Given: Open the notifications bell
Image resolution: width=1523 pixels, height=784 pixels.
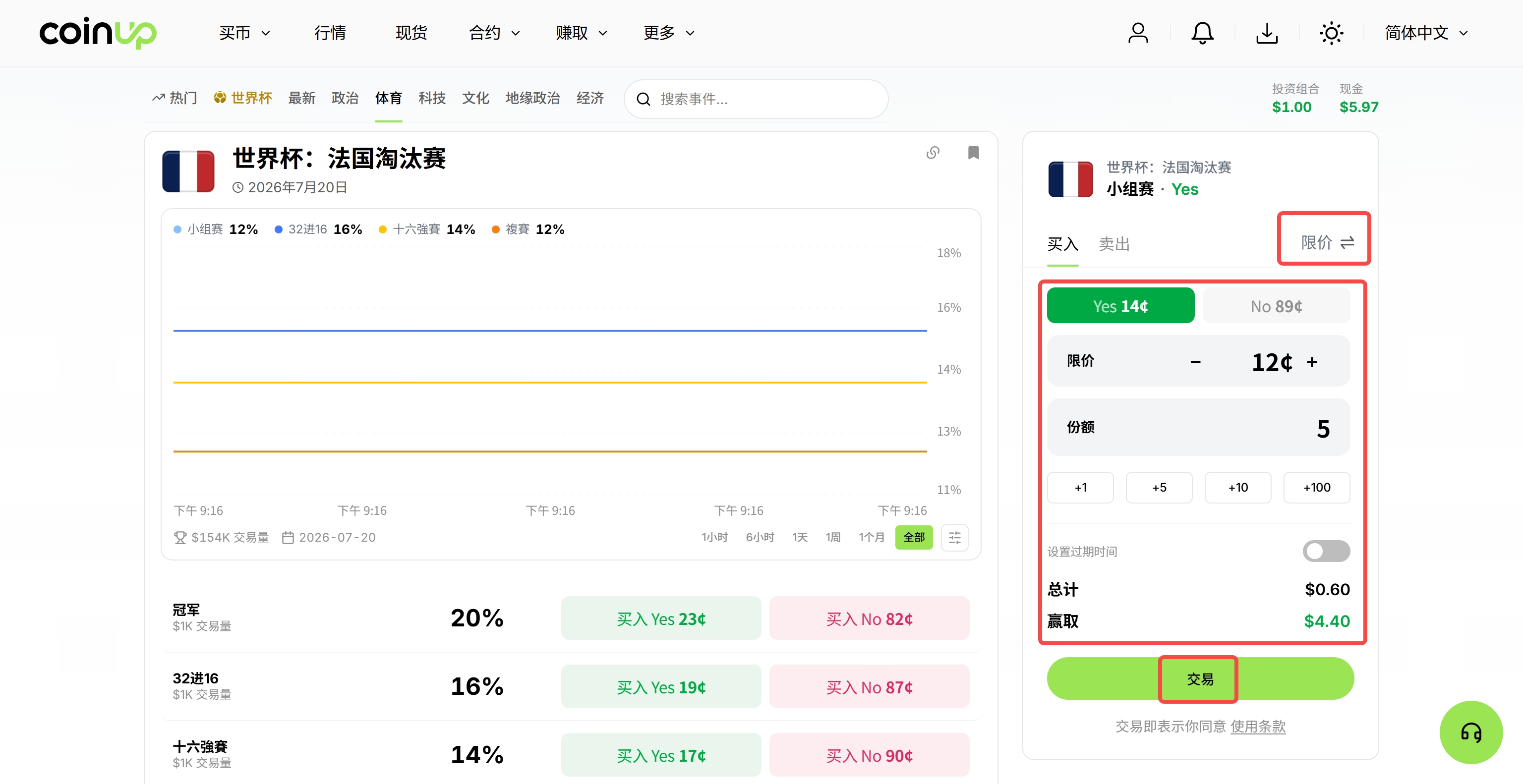Looking at the screenshot, I should coord(1202,33).
